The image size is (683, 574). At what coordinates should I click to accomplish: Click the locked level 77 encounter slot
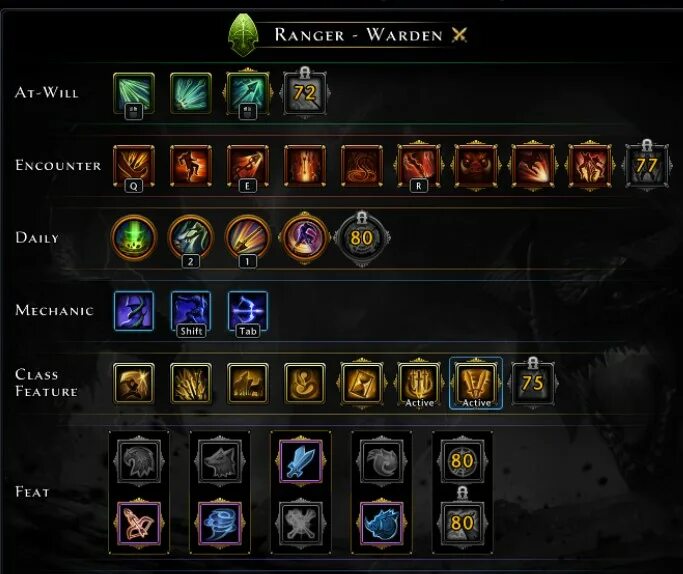(x=646, y=166)
